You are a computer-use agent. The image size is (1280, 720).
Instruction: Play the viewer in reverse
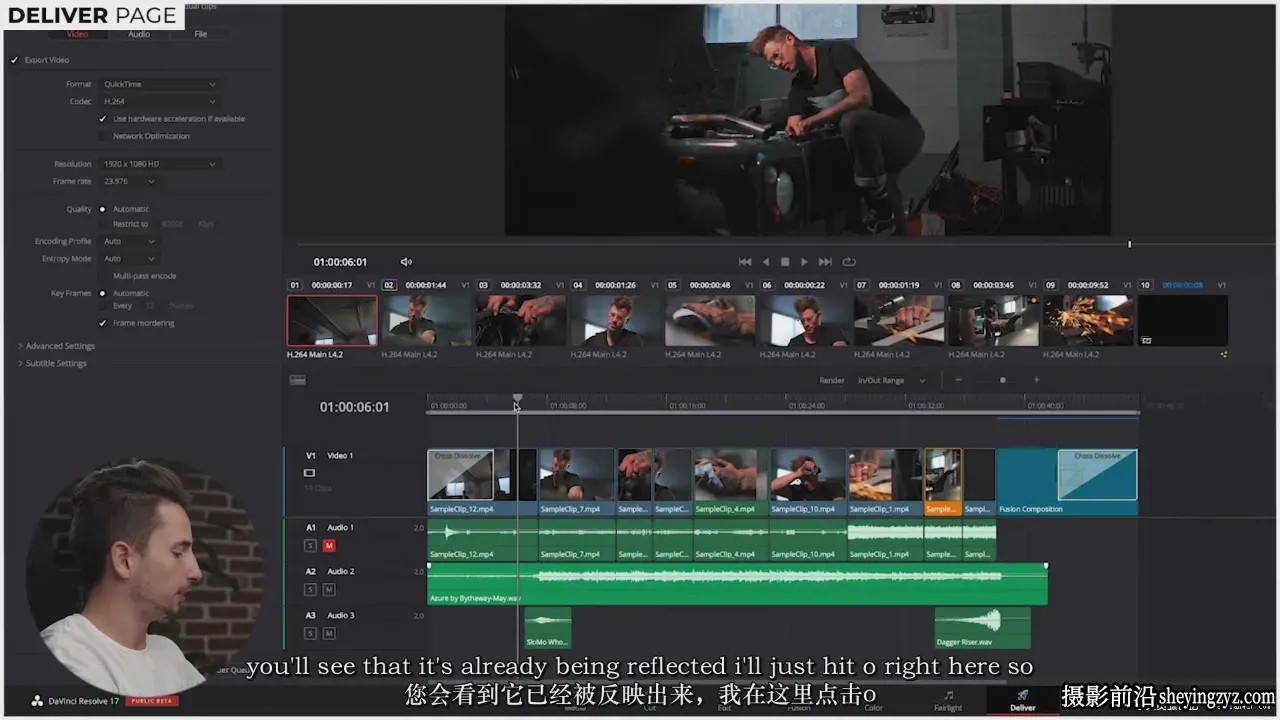tap(766, 262)
